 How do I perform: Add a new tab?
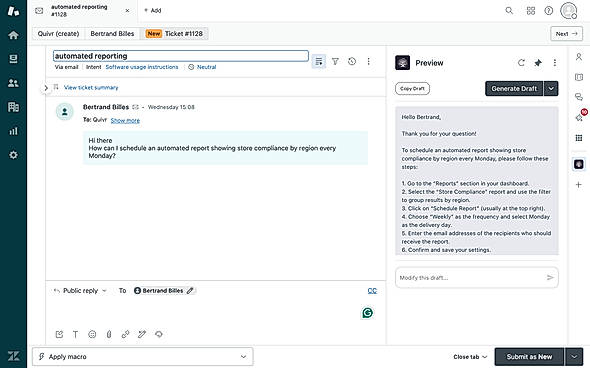[153, 11]
